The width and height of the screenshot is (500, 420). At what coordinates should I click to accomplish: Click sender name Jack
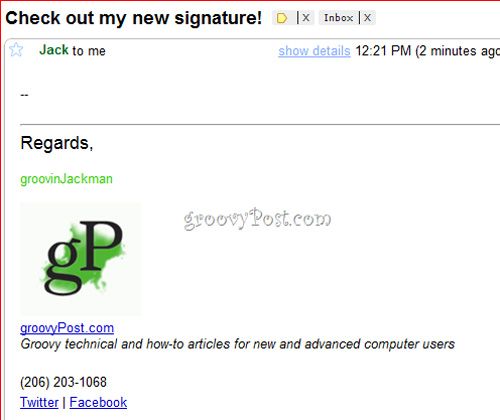54,50
